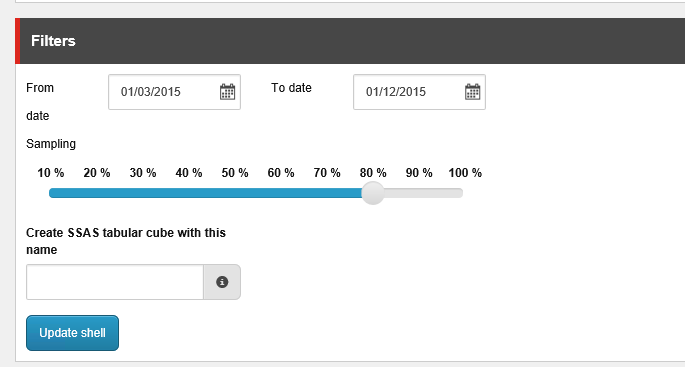Click the To date label
The image size is (685, 367).
click(x=291, y=88)
